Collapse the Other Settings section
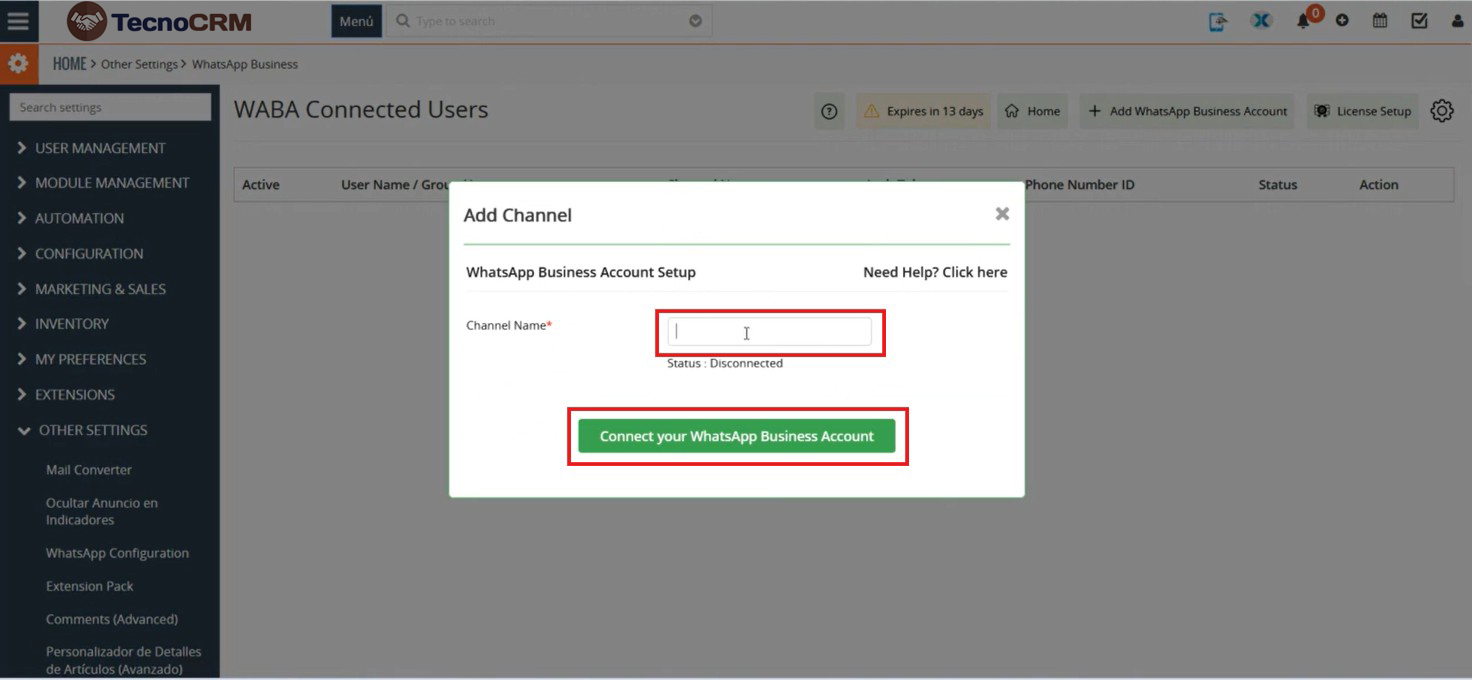 pos(92,430)
